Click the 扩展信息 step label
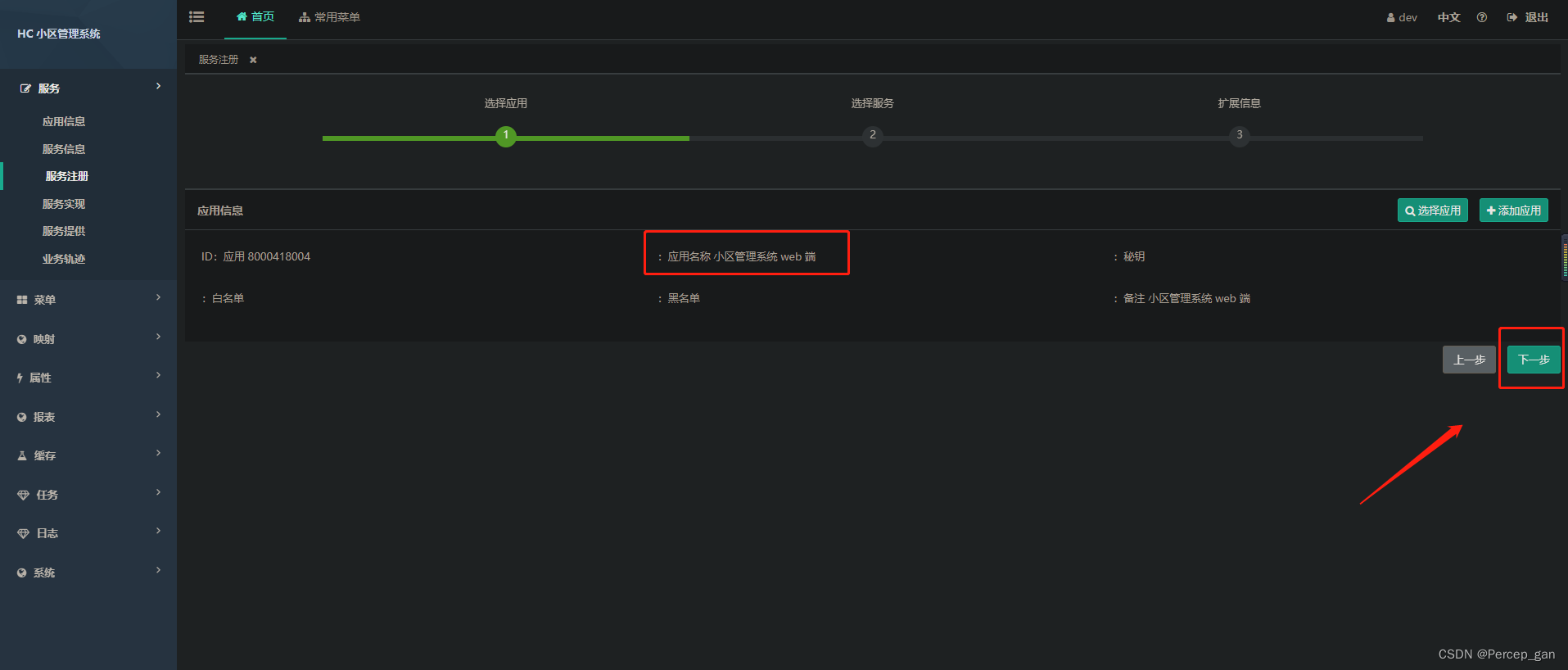The image size is (1568, 670). (x=1239, y=103)
